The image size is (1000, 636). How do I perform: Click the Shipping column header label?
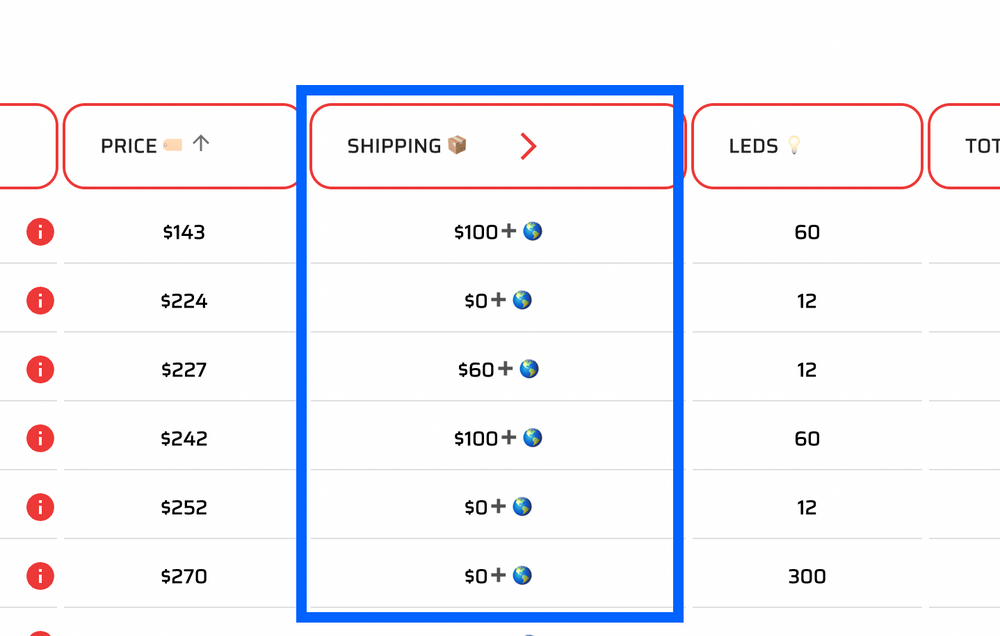point(394,146)
